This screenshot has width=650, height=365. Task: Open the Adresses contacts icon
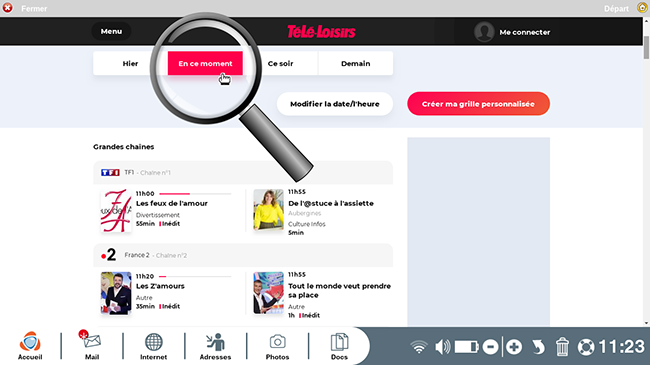tap(215, 346)
